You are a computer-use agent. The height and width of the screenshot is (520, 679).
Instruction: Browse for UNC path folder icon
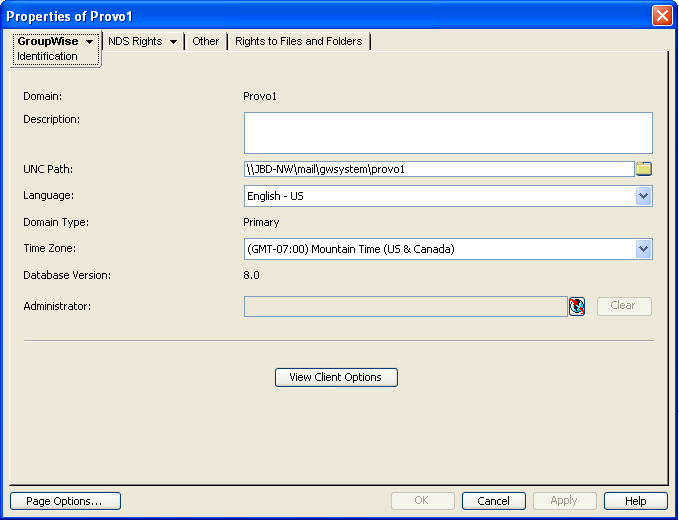[644, 169]
